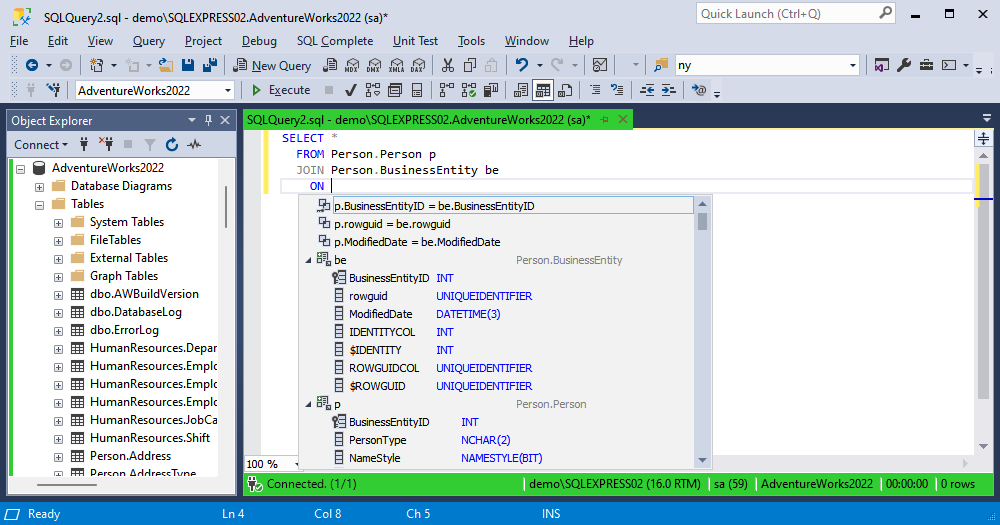Click the New Query button
1000x525 pixels.
(272, 65)
